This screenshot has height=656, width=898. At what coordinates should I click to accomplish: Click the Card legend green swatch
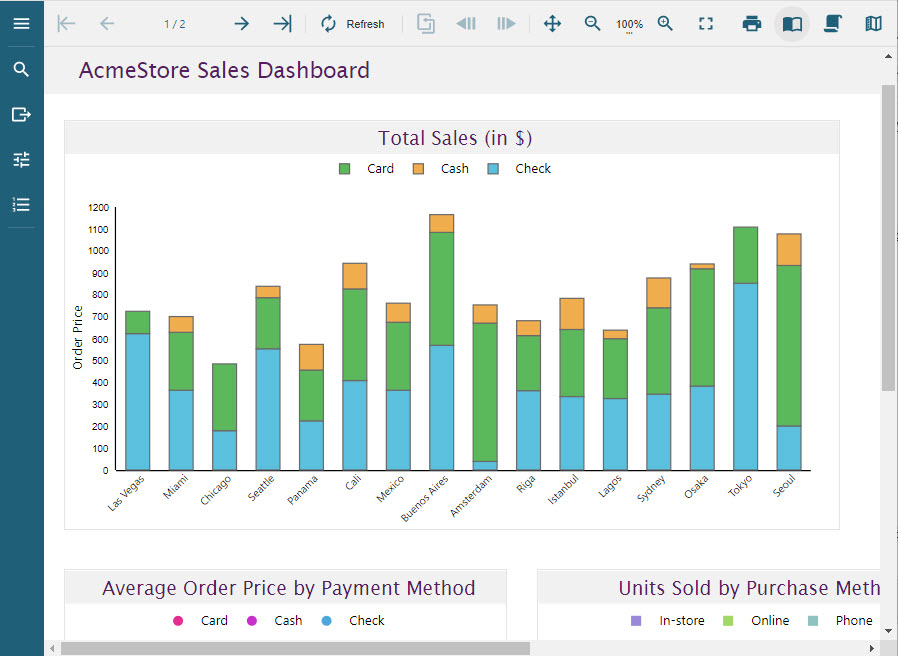[345, 169]
